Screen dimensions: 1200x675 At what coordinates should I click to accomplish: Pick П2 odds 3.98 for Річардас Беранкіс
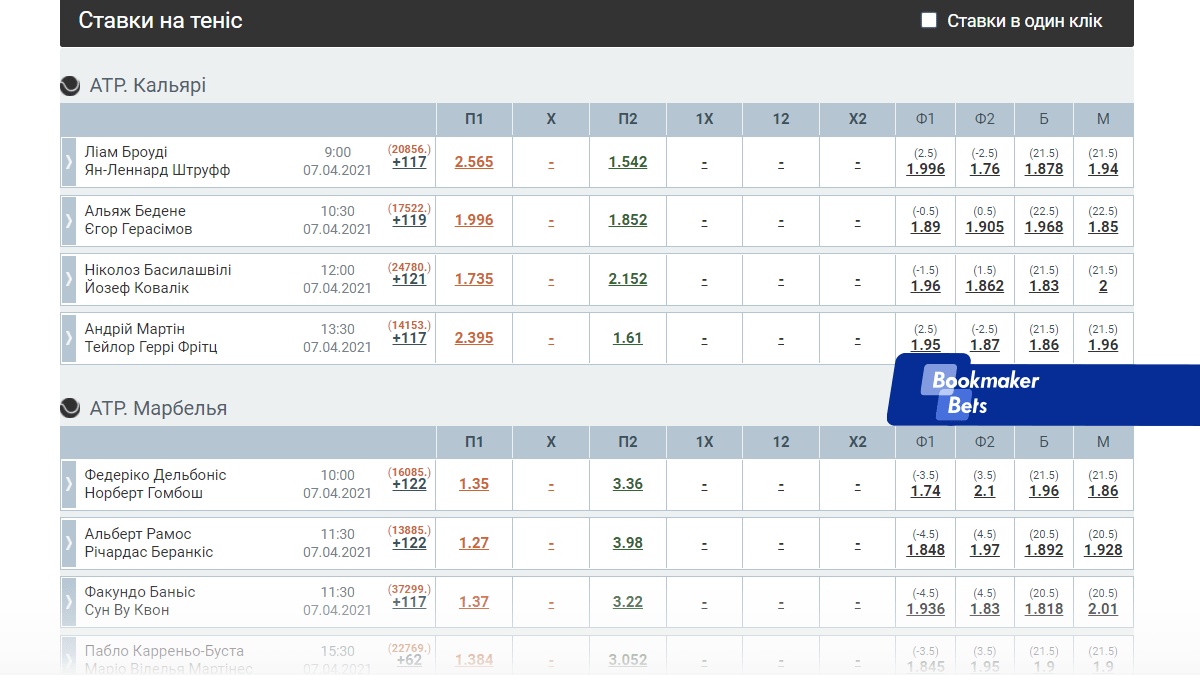628,543
